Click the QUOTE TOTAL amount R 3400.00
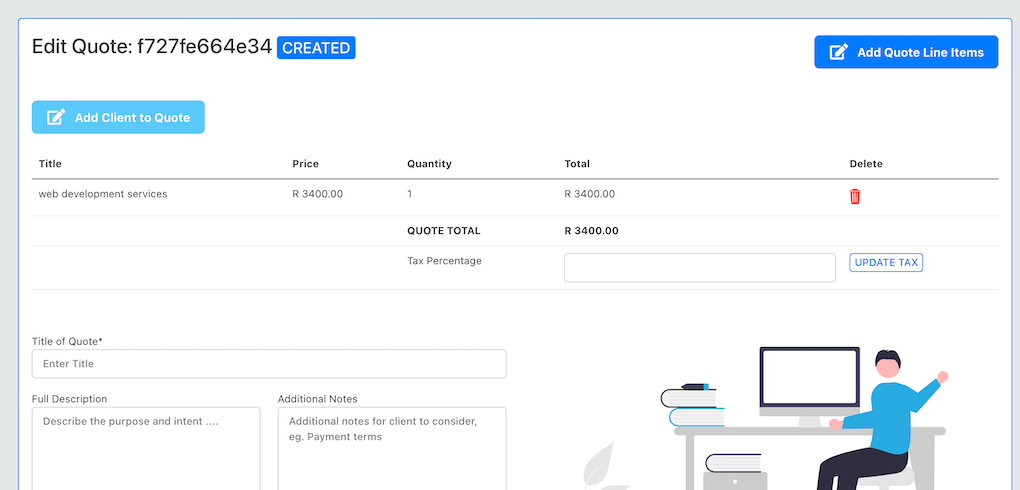This screenshot has width=1020, height=490. pyautogui.click(x=591, y=230)
